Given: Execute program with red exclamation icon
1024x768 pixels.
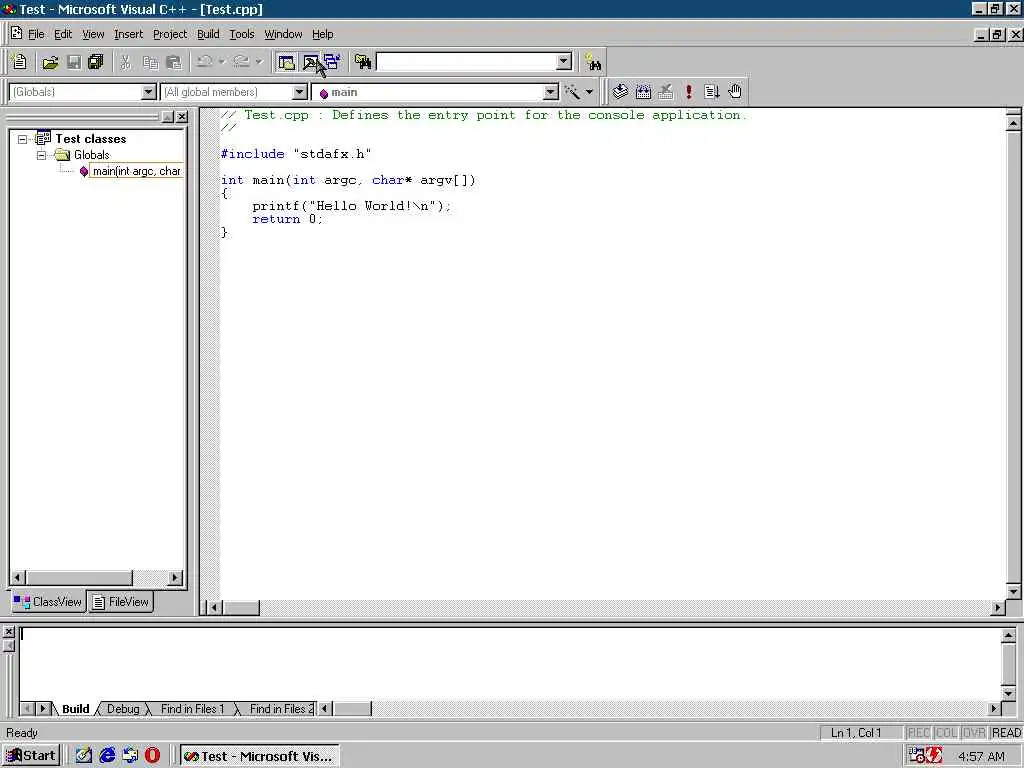Looking at the screenshot, I should (x=688, y=92).
